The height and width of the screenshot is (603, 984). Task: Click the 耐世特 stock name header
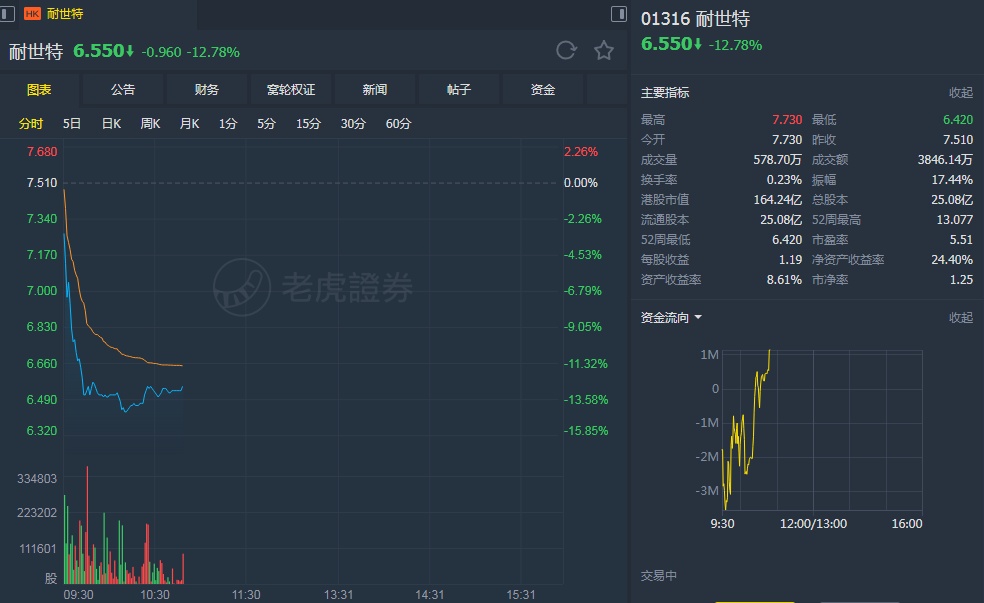tap(35, 51)
